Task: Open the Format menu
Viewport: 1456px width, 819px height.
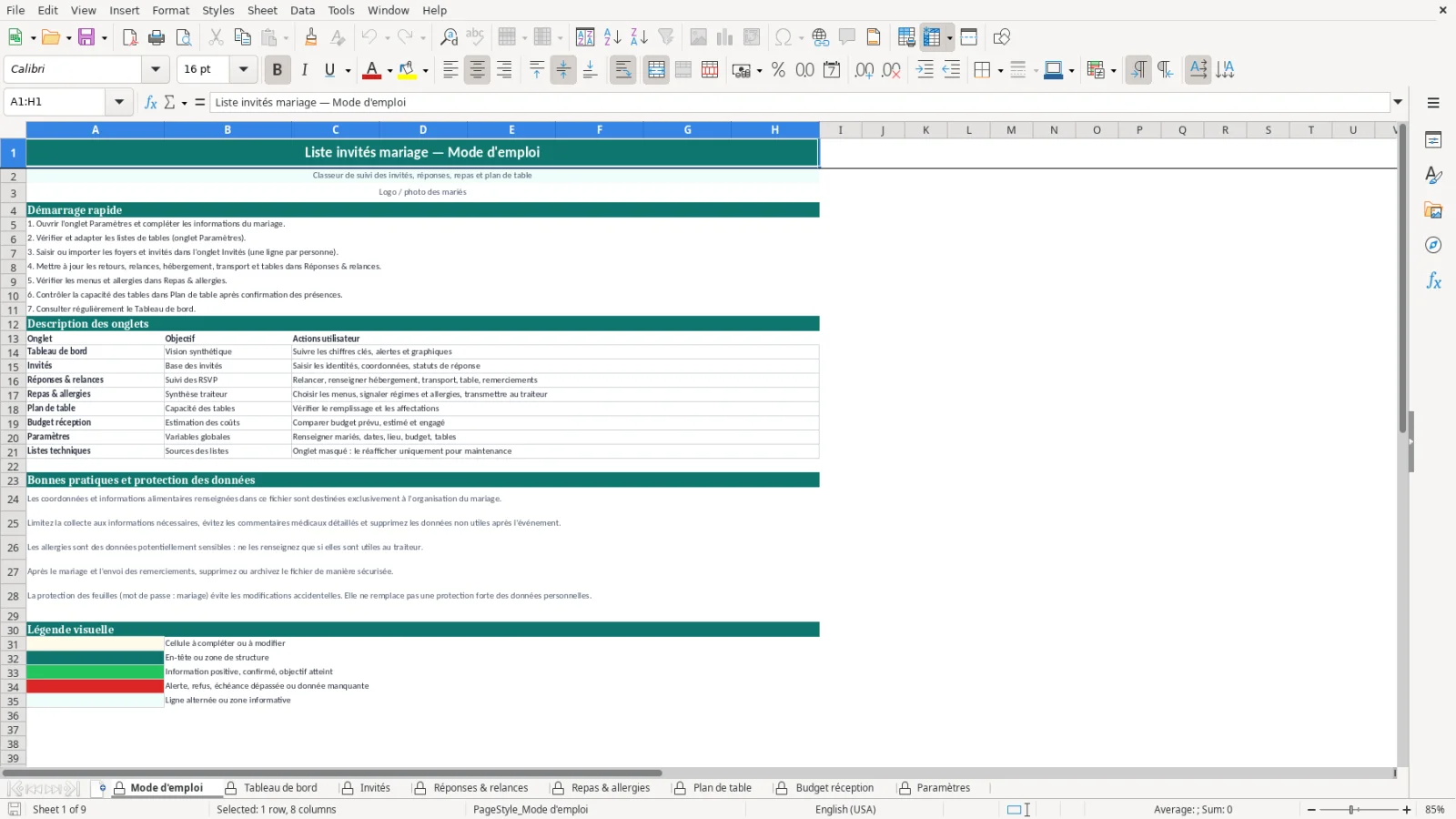Action: (x=171, y=10)
